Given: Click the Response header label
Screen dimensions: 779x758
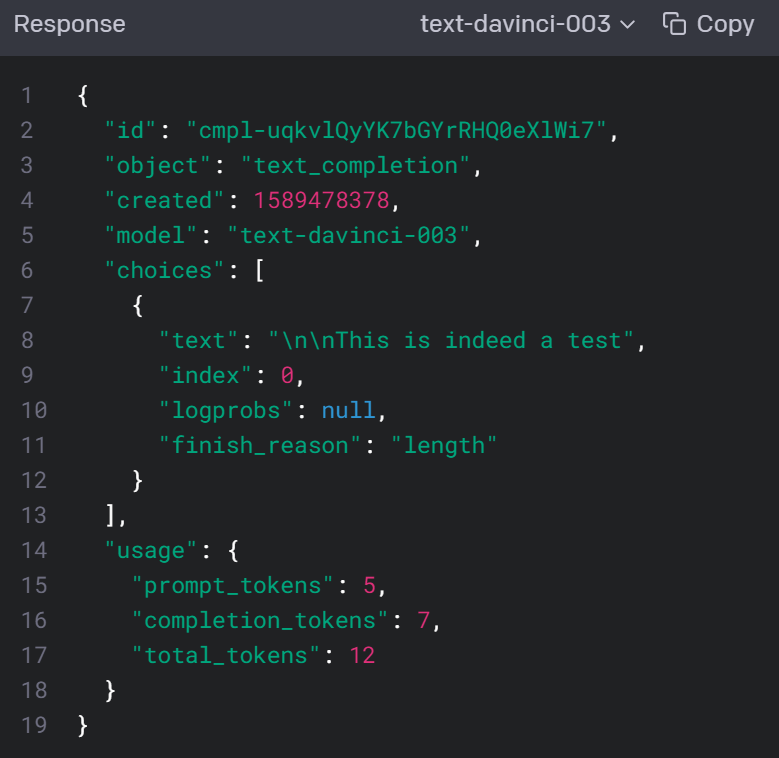Looking at the screenshot, I should pos(70,24).
